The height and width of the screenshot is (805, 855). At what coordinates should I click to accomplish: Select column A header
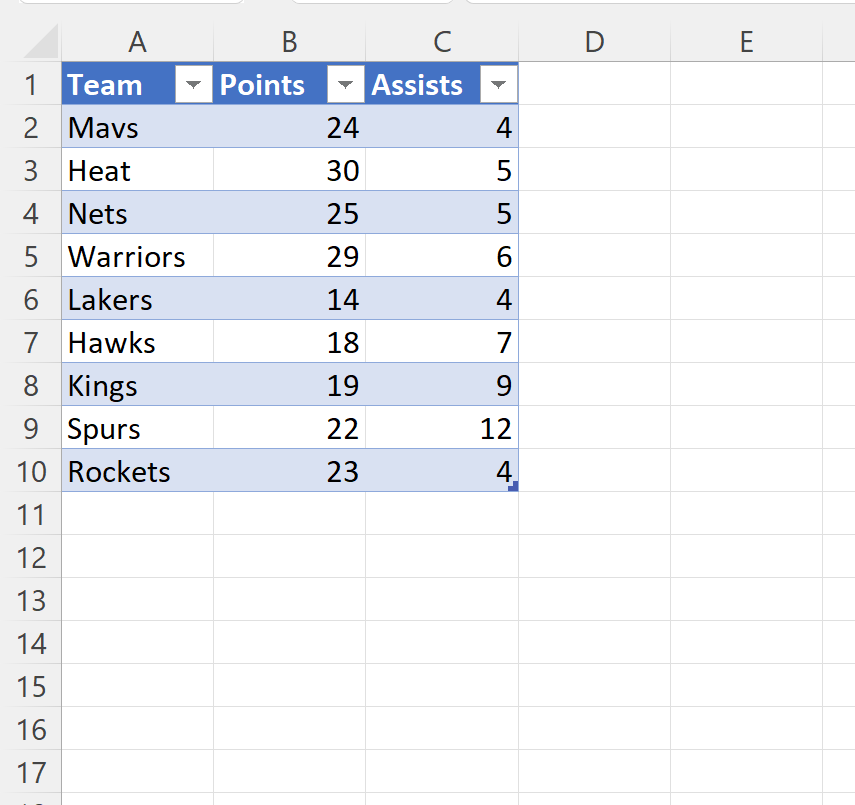click(137, 42)
